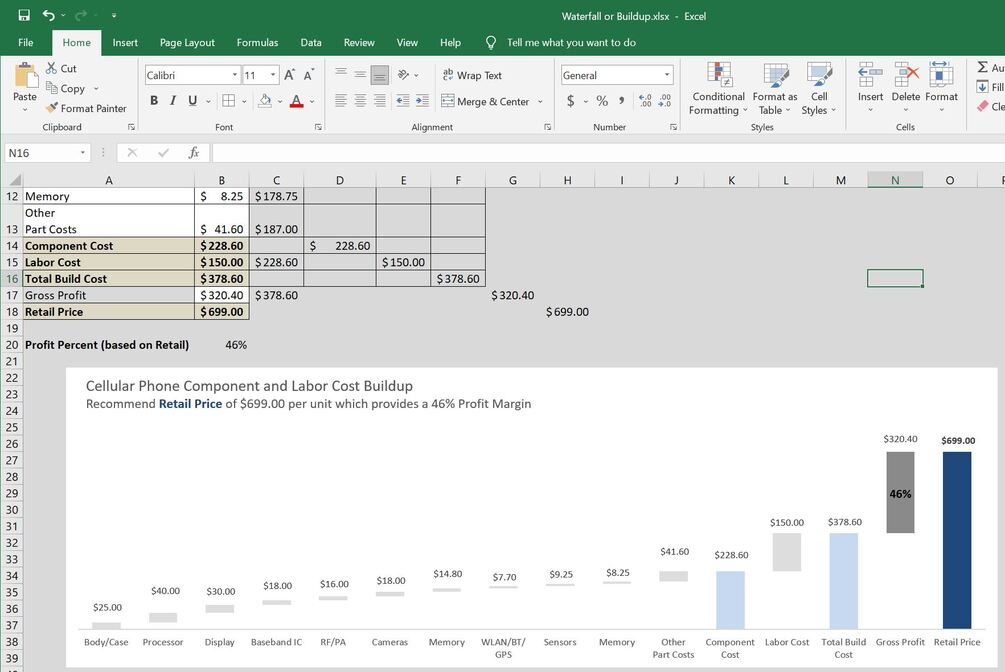Open the Customize Quick Access Toolbar dropdown
Viewport: 1005px width, 672px height.
(113, 15)
